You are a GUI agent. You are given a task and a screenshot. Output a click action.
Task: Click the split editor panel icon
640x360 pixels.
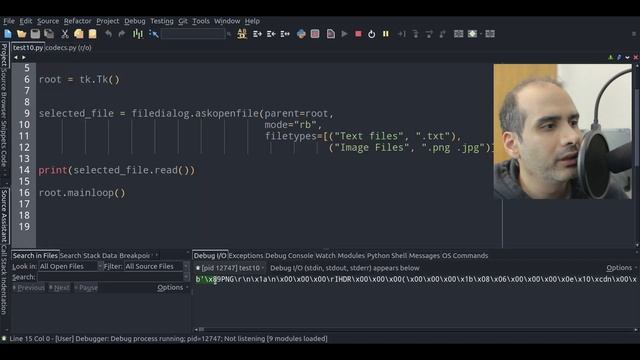point(458,34)
